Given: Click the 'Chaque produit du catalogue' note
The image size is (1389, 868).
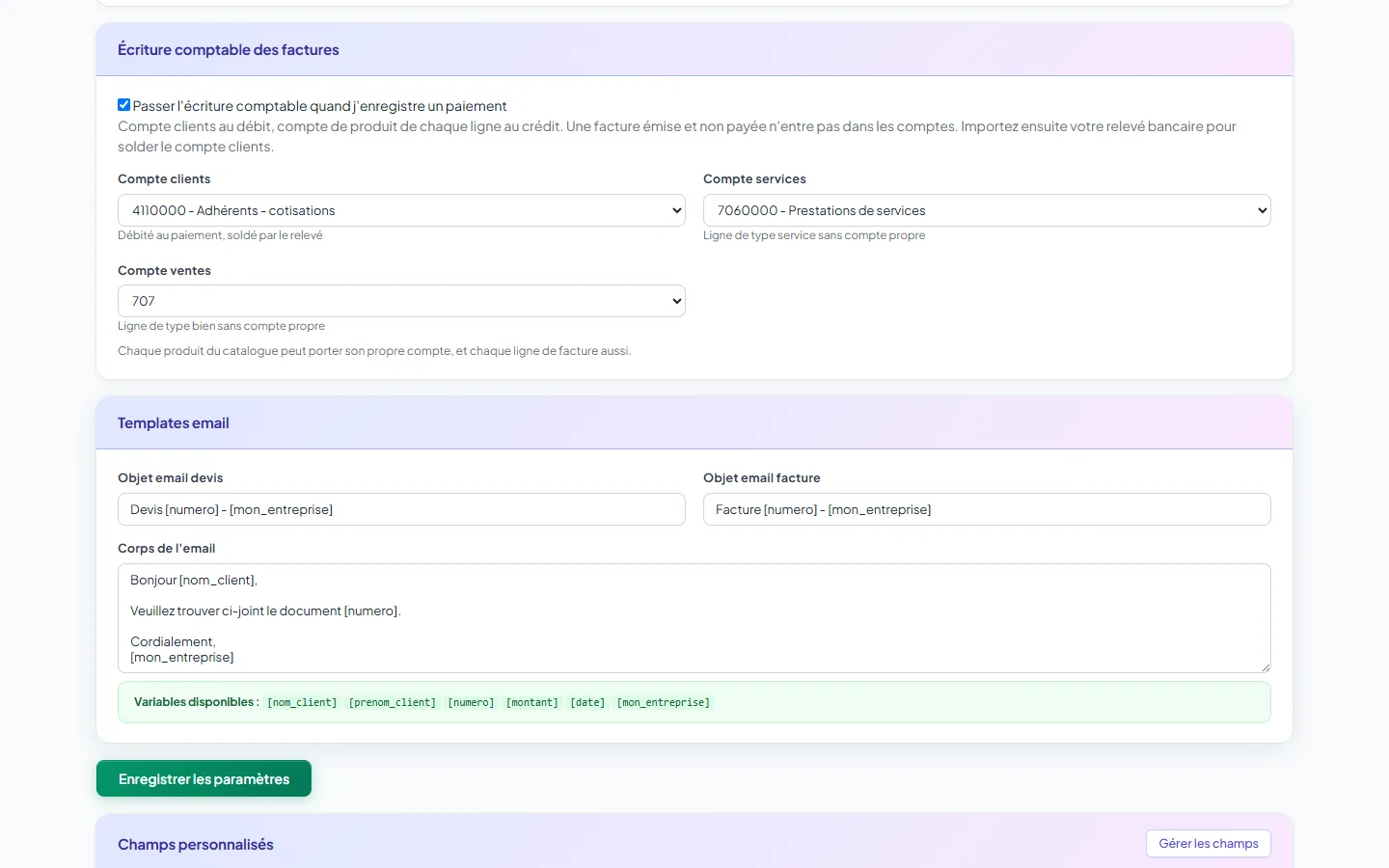Looking at the screenshot, I should click(374, 351).
